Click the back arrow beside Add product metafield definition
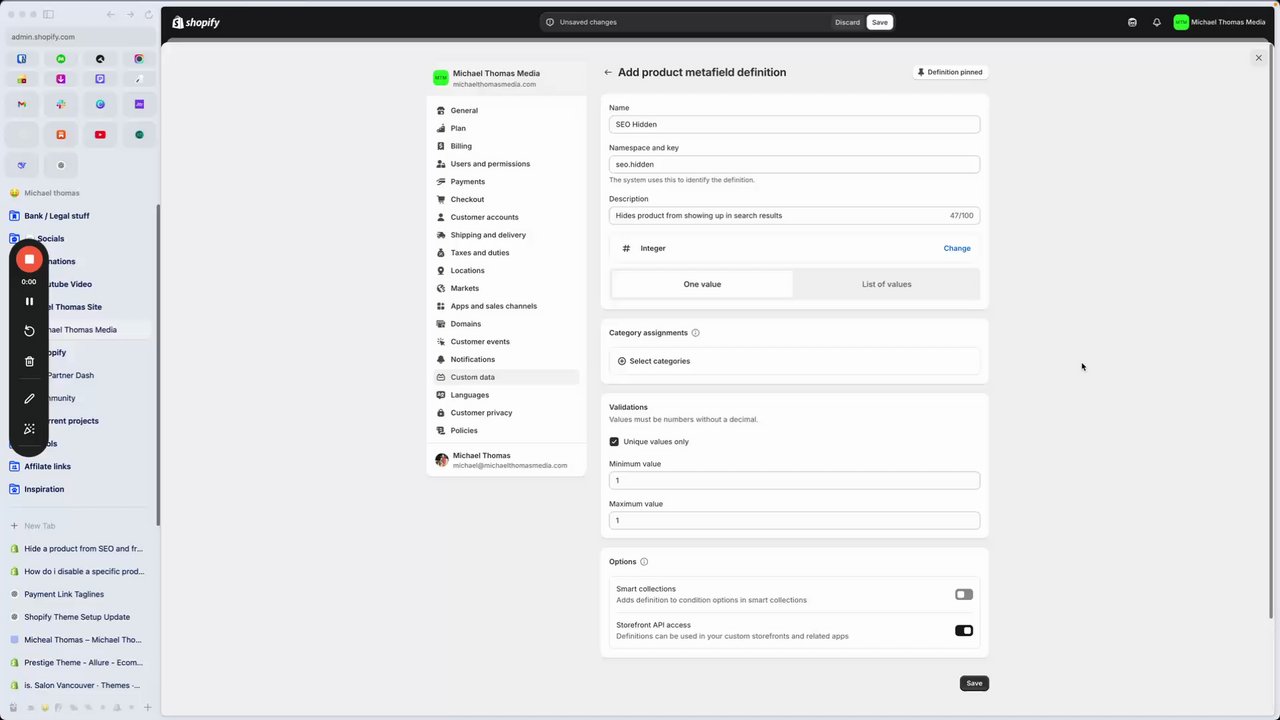 [x=608, y=72]
